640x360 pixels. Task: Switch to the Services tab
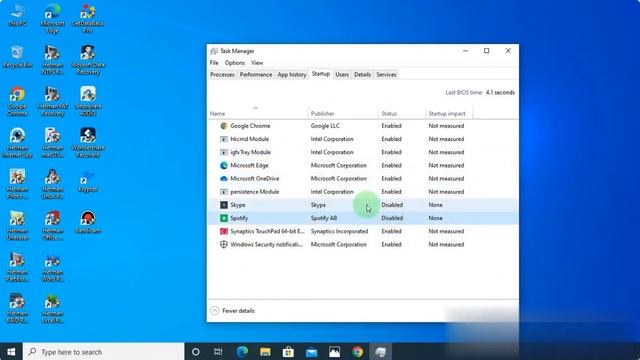point(386,75)
